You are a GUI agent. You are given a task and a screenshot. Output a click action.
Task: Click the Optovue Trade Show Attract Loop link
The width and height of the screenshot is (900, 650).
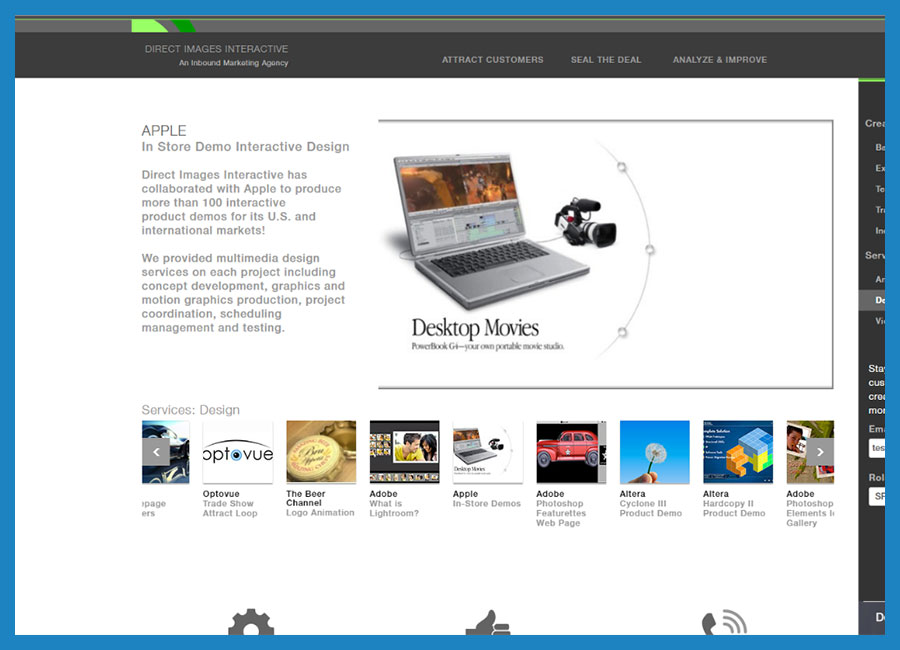pos(230,504)
